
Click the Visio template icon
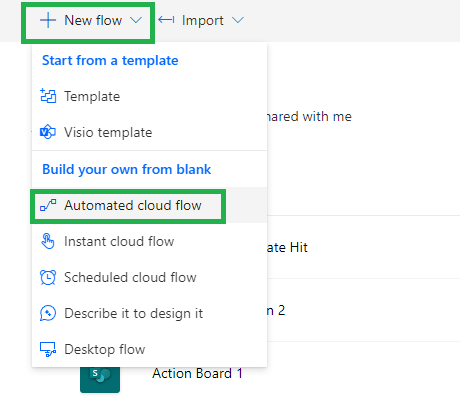[x=48, y=132]
